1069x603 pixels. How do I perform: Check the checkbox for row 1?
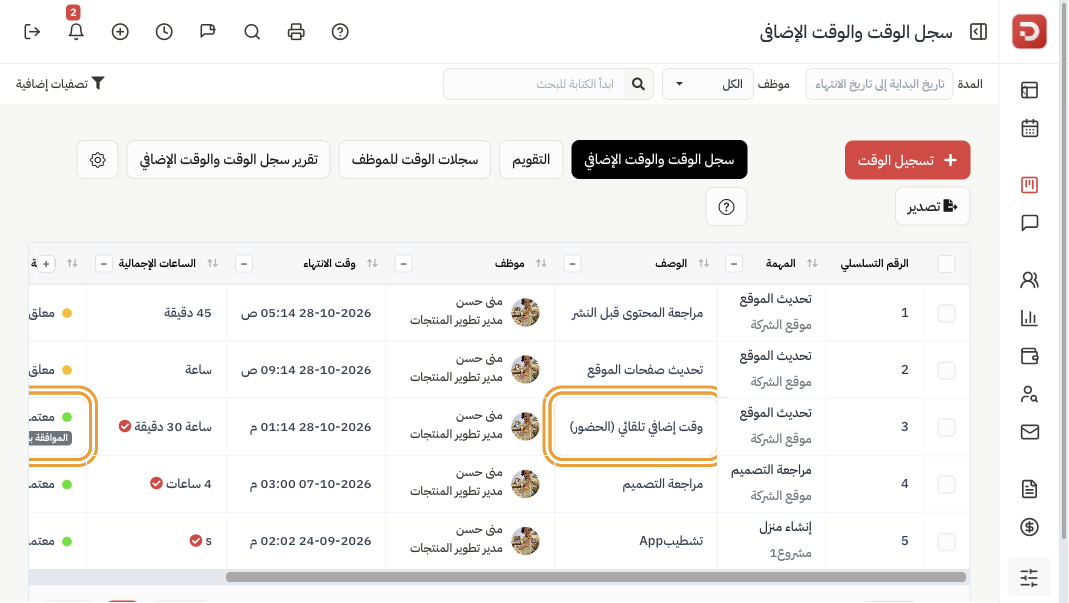click(x=946, y=313)
